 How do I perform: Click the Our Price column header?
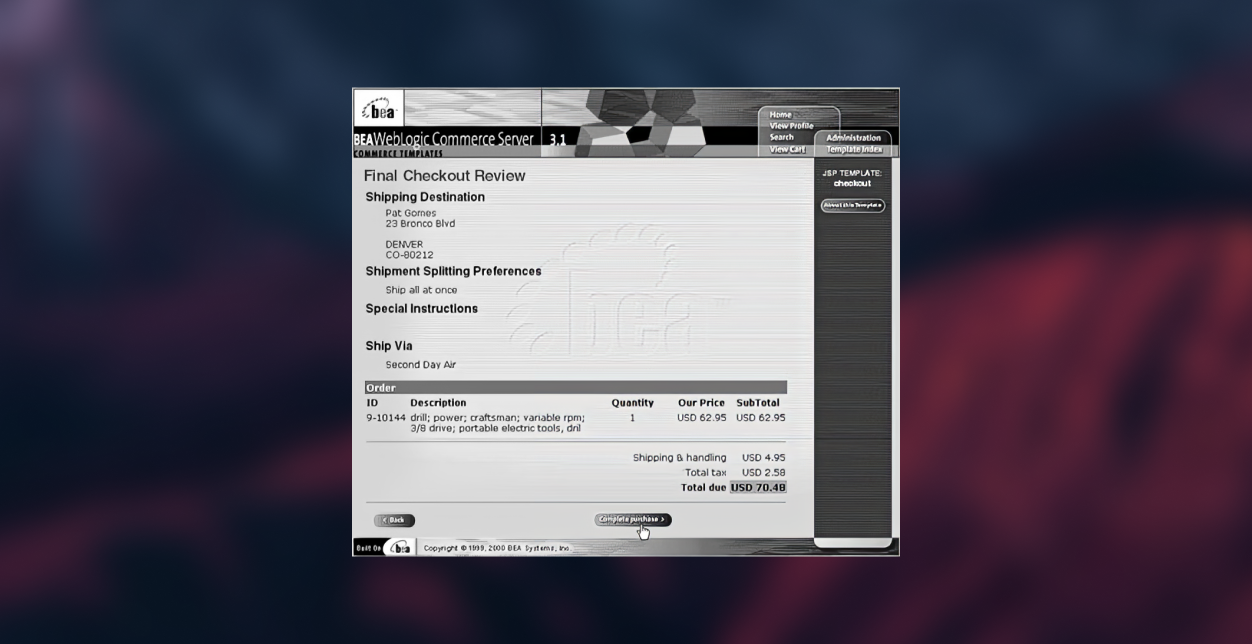point(701,403)
